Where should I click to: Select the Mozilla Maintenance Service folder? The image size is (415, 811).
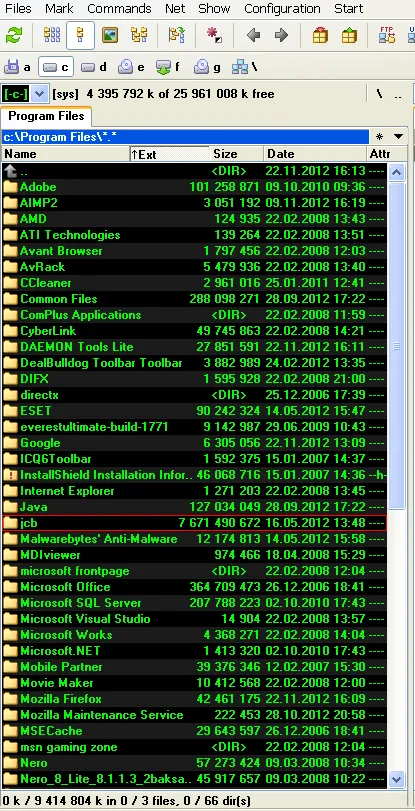(194, 715)
